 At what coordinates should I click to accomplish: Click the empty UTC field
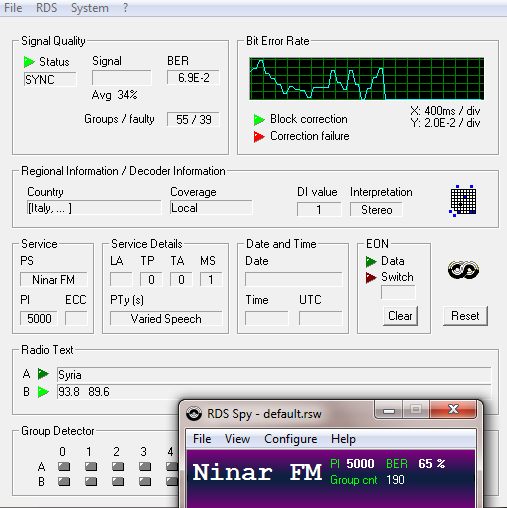(x=321, y=318)
